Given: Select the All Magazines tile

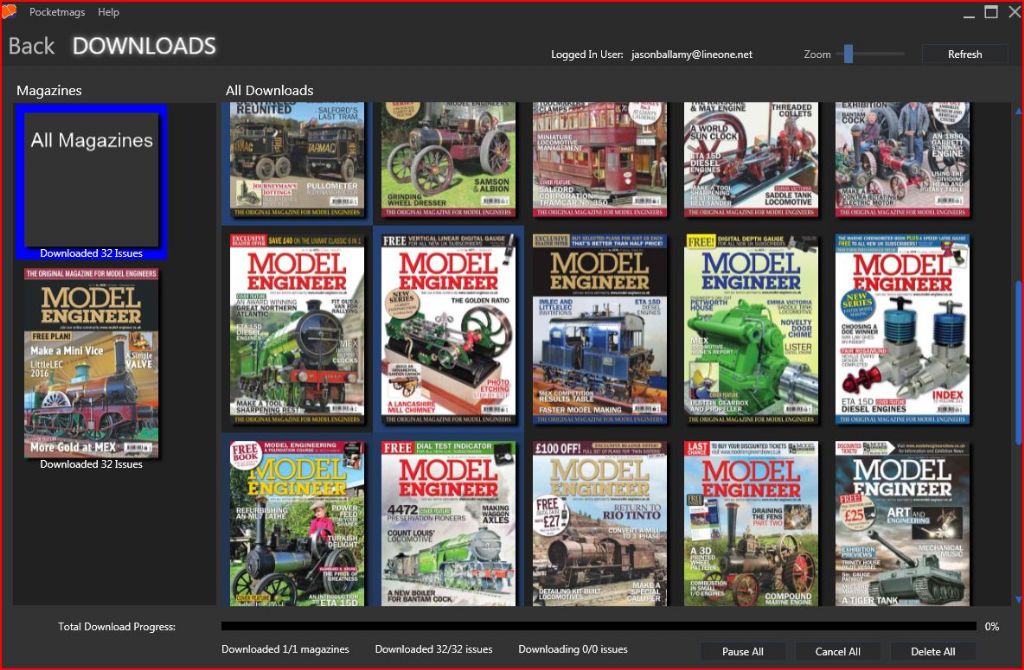Looking at the screenshot, I should pos(91,182).
